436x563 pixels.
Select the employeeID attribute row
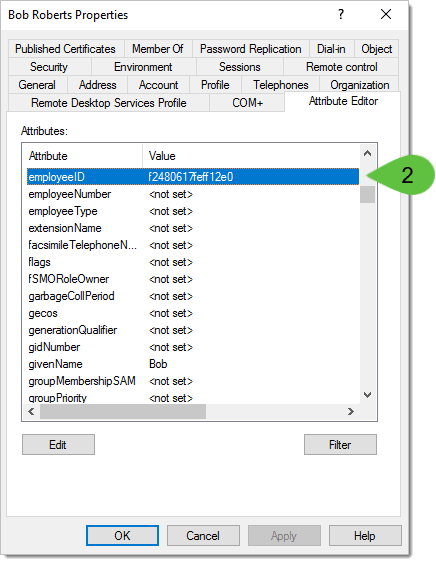pyautogui.click(x=193, y=177)
